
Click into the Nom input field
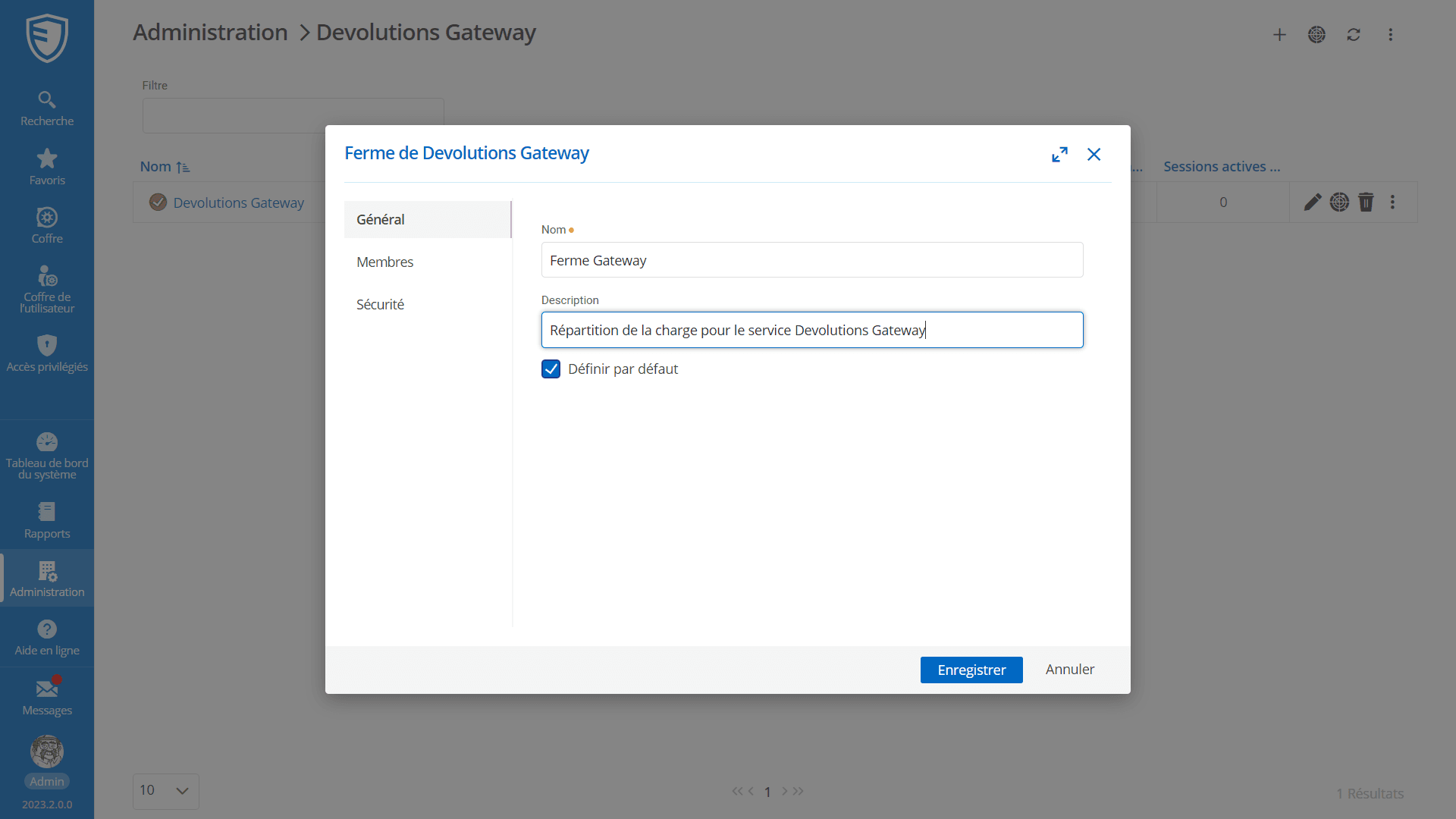tap(811, 260)
